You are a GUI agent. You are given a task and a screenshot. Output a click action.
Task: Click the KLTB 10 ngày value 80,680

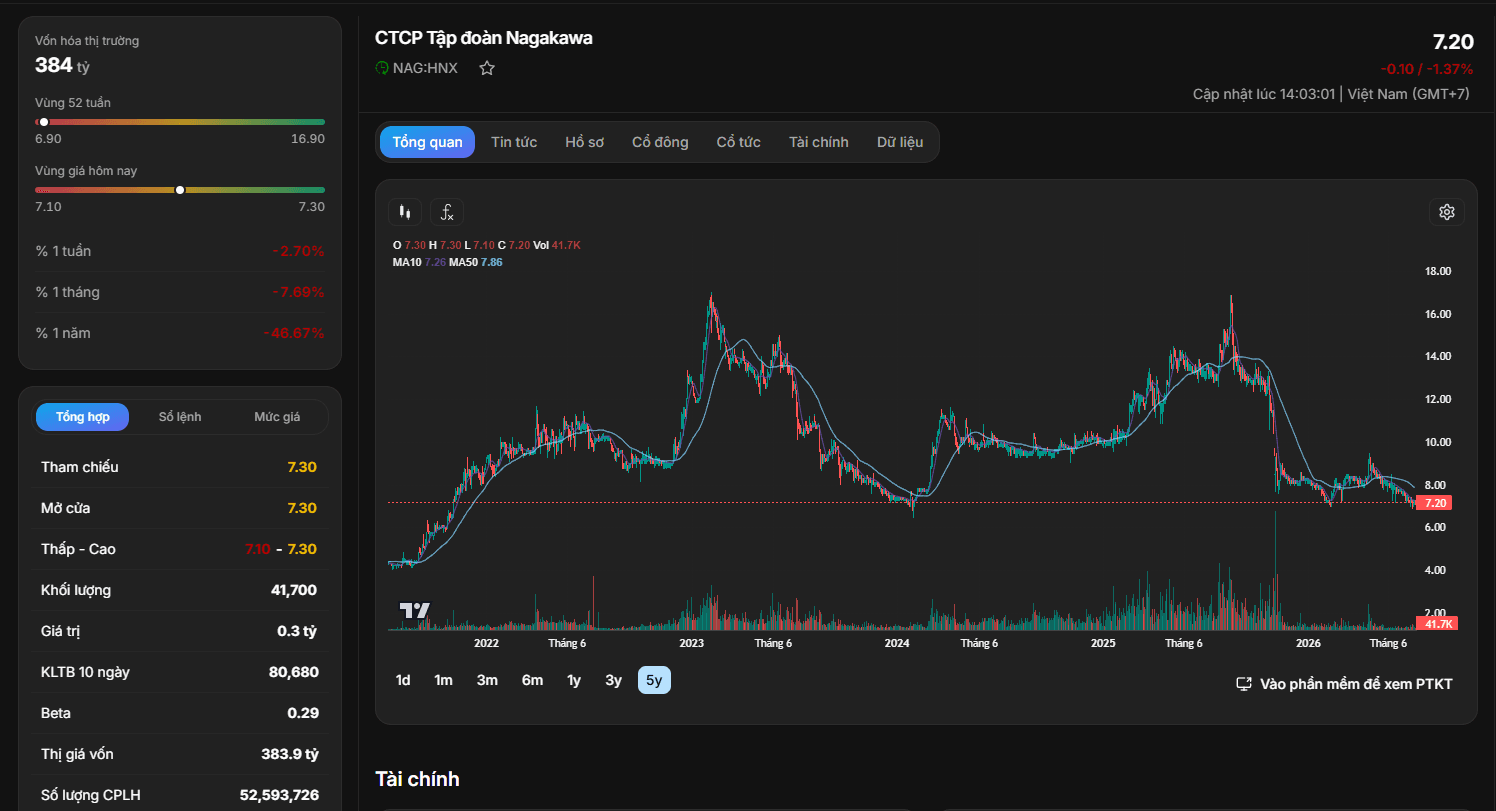(x=294, y=672)
